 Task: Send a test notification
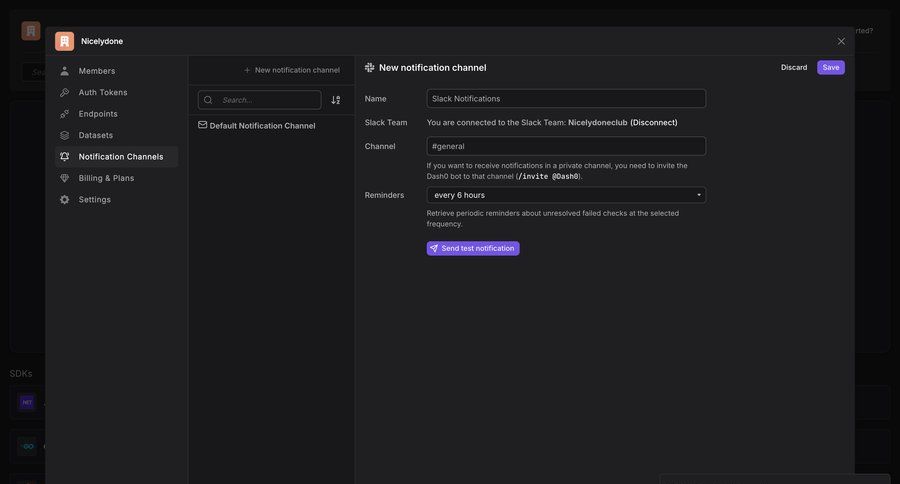coord(473,248)
